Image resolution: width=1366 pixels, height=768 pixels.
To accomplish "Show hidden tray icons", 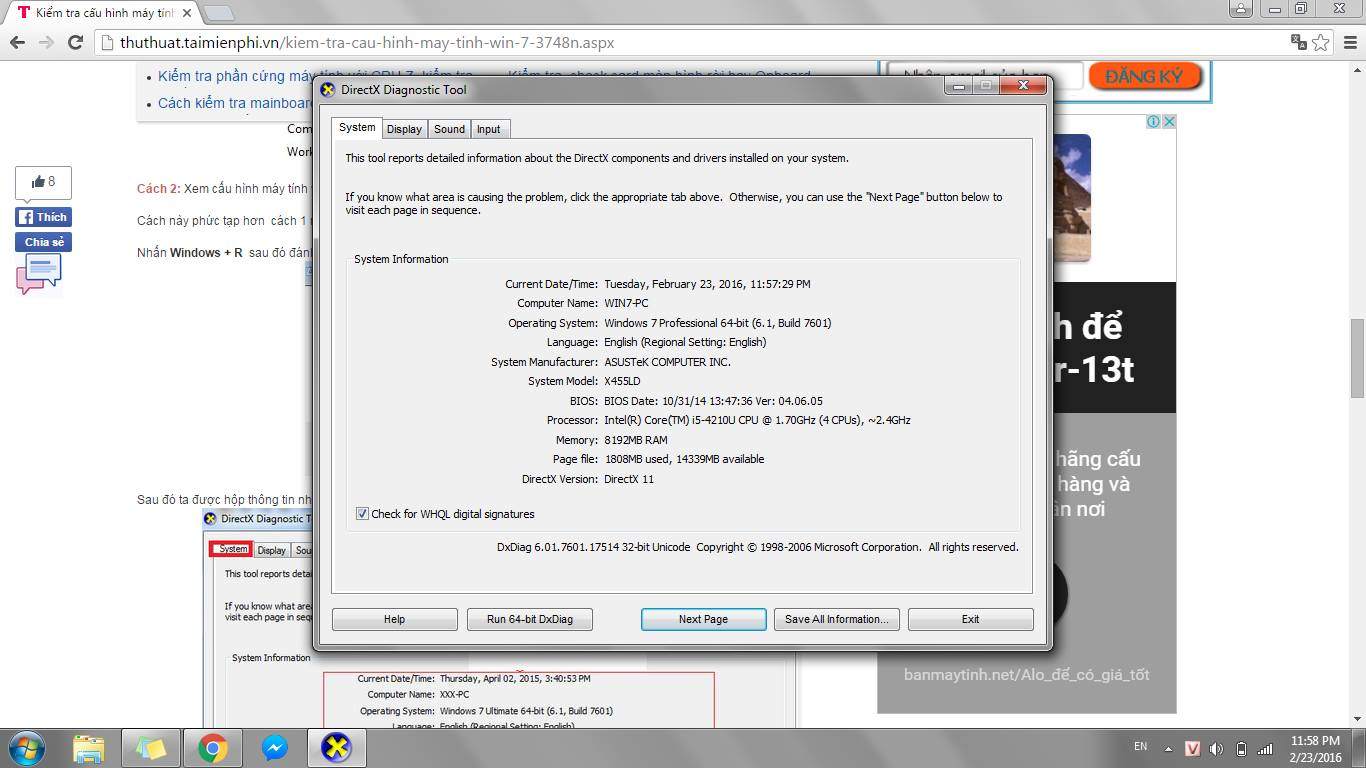I will (1167, 748).
